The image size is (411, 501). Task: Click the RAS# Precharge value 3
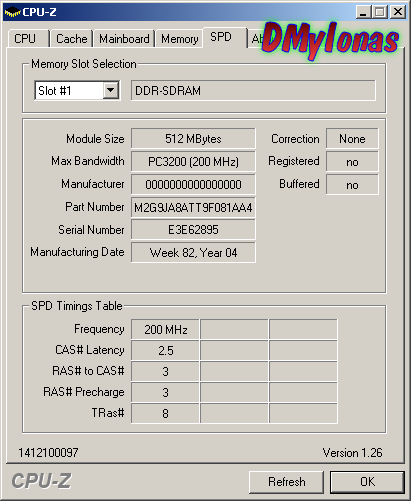166,392
